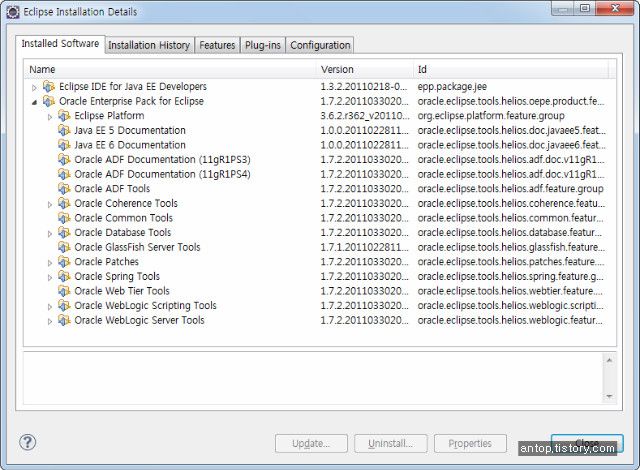Click the Oracle Database Tools icon
Screen dimensions: 640x470
64,233
